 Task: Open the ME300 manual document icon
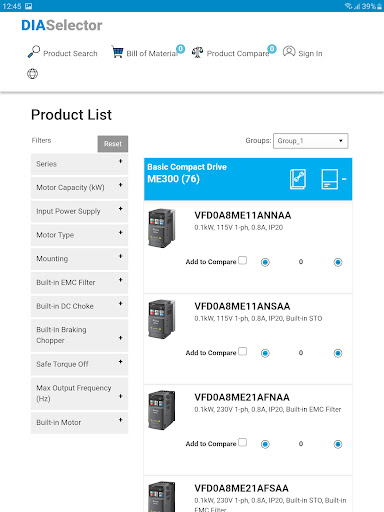pos(298,179)
